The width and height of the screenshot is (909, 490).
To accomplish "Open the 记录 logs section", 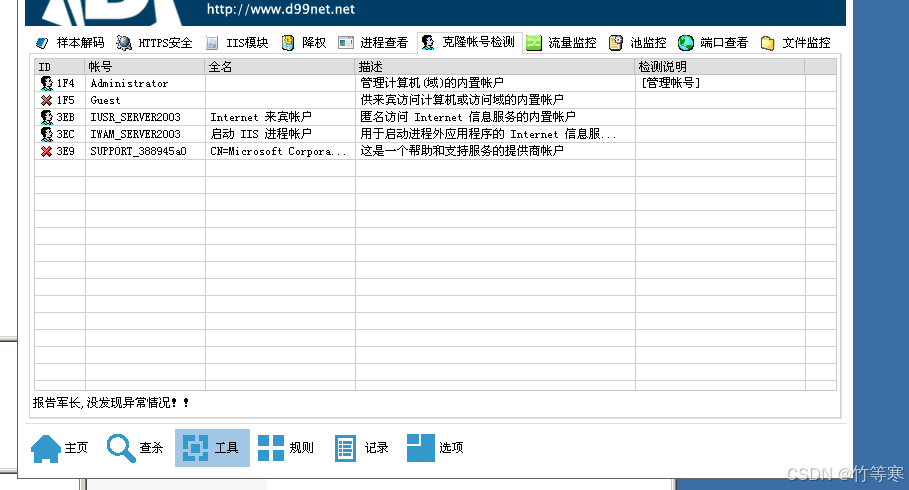I will click(x=361, y=448).
